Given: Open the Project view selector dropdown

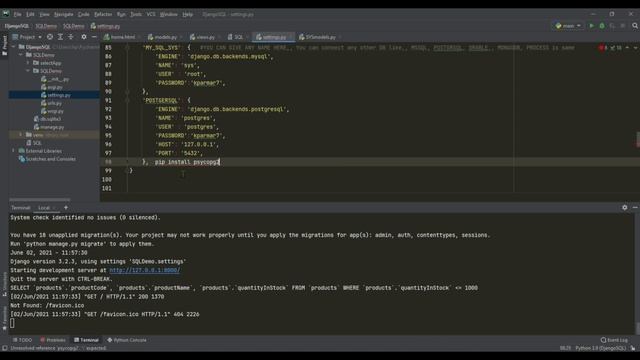Looking at the screenshot, I should 27,37.
